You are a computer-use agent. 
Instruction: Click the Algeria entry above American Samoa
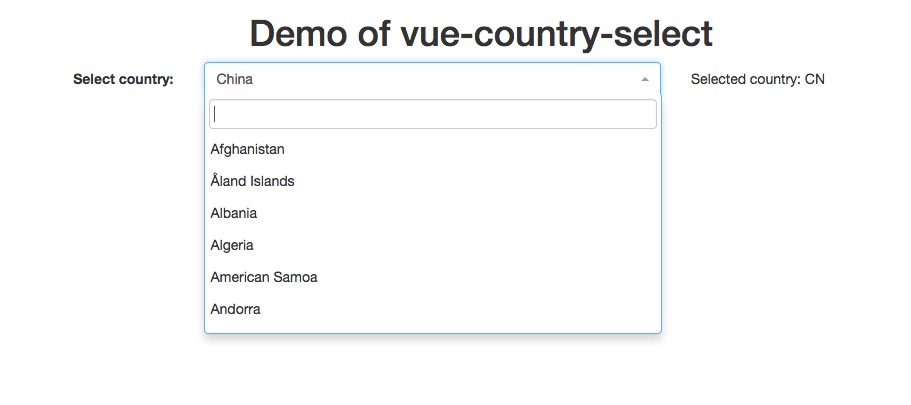click(x=232, y=245)
